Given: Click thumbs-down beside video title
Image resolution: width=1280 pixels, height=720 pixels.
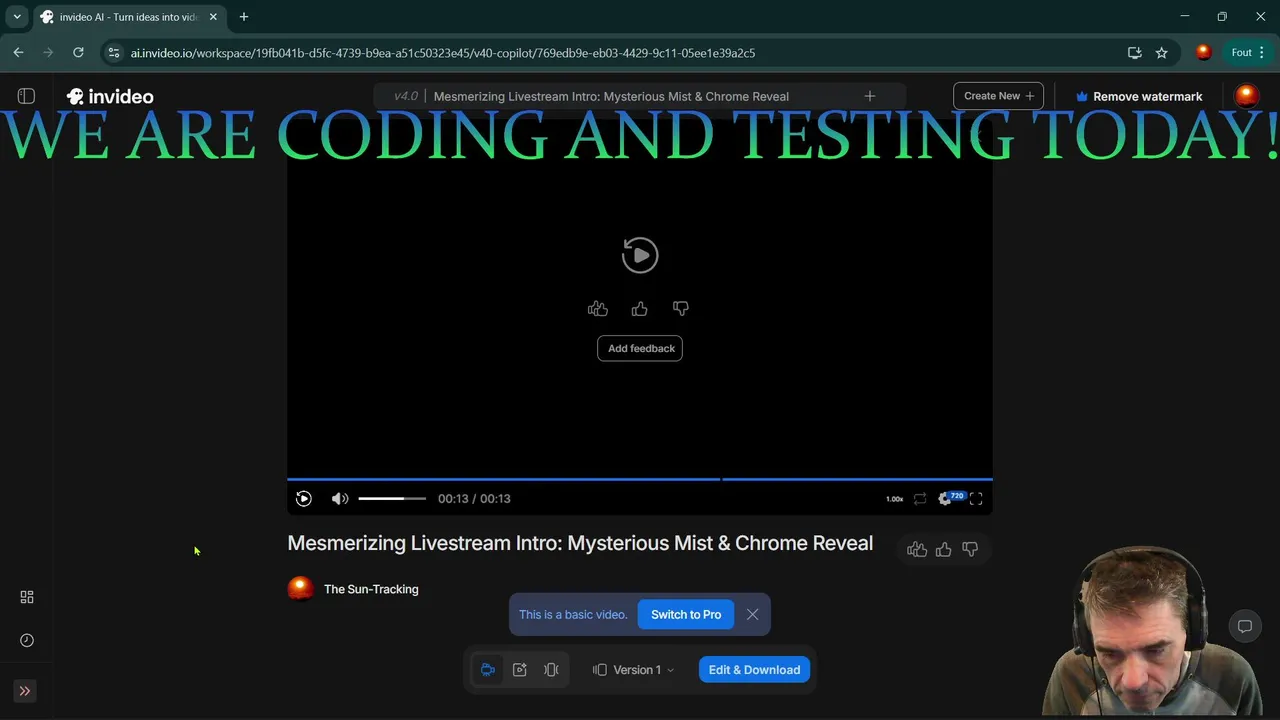Looking at the screenshot, I should (970, 549).
